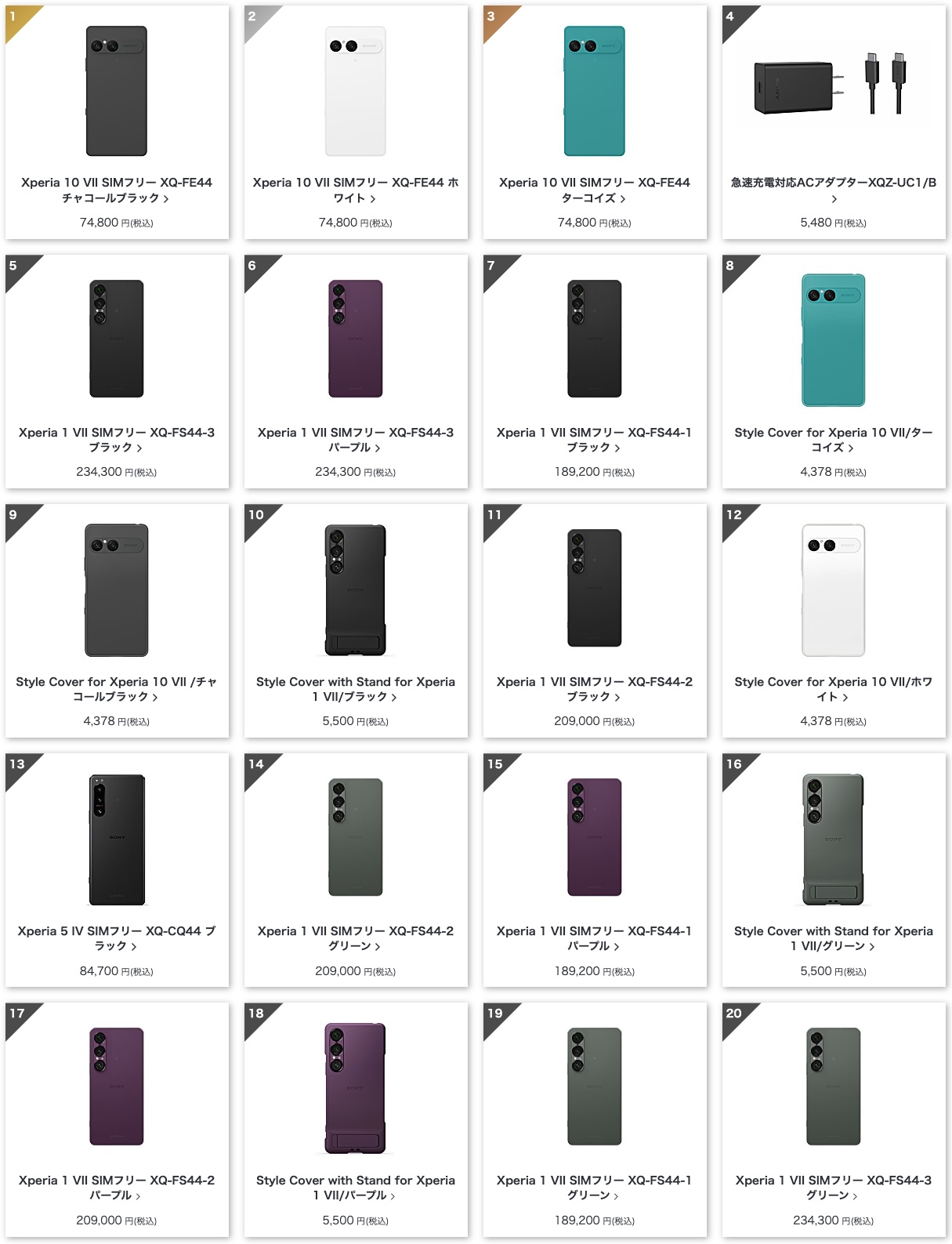This screenshot has width=952, height=1244.
Task: Open Xperia 1 VII XQ-FS44-3 グリーン link
Action: click(x=834, y=1188)
